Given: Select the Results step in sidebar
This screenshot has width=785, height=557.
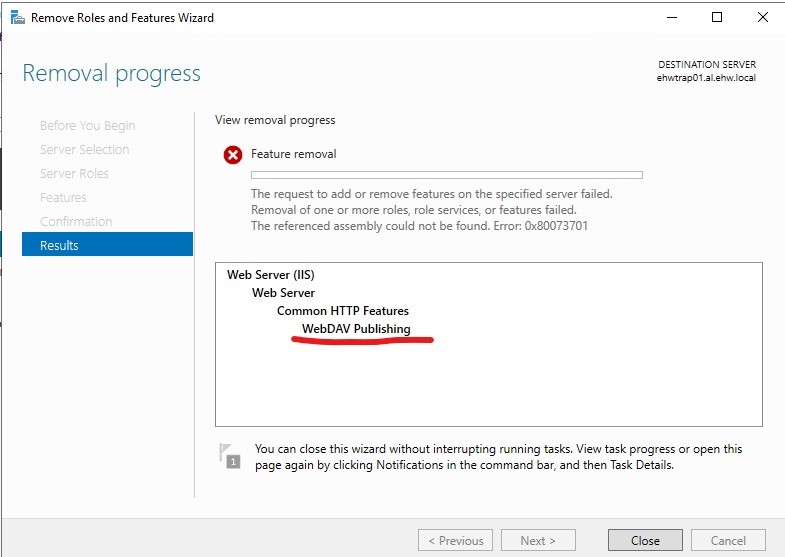Looking at the screenshot, I should coord(107,244).
